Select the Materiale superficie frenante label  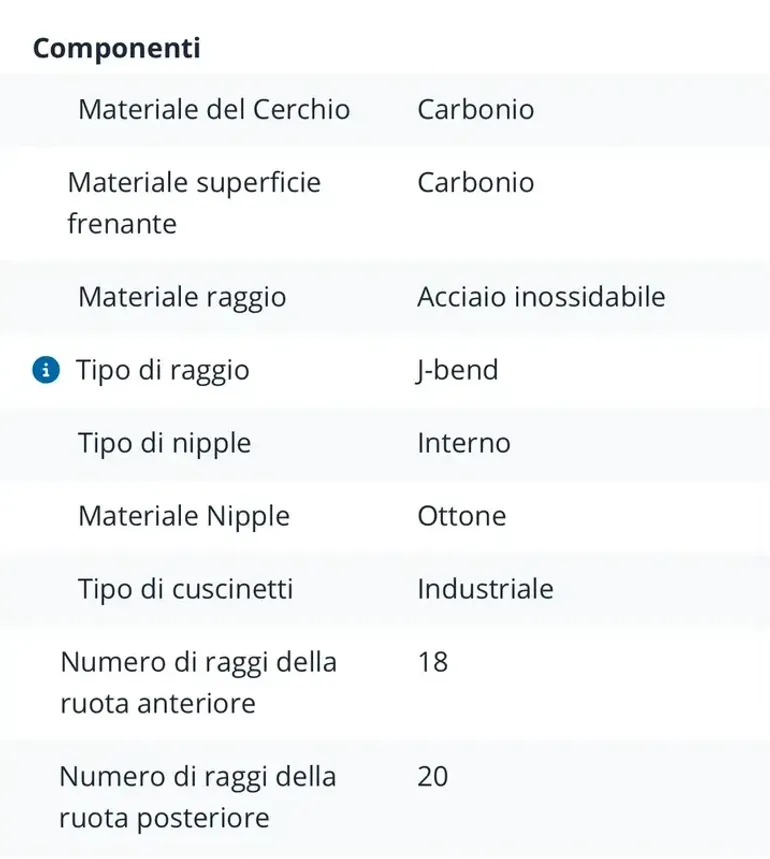pyautogui.click(x=194, y=203)
